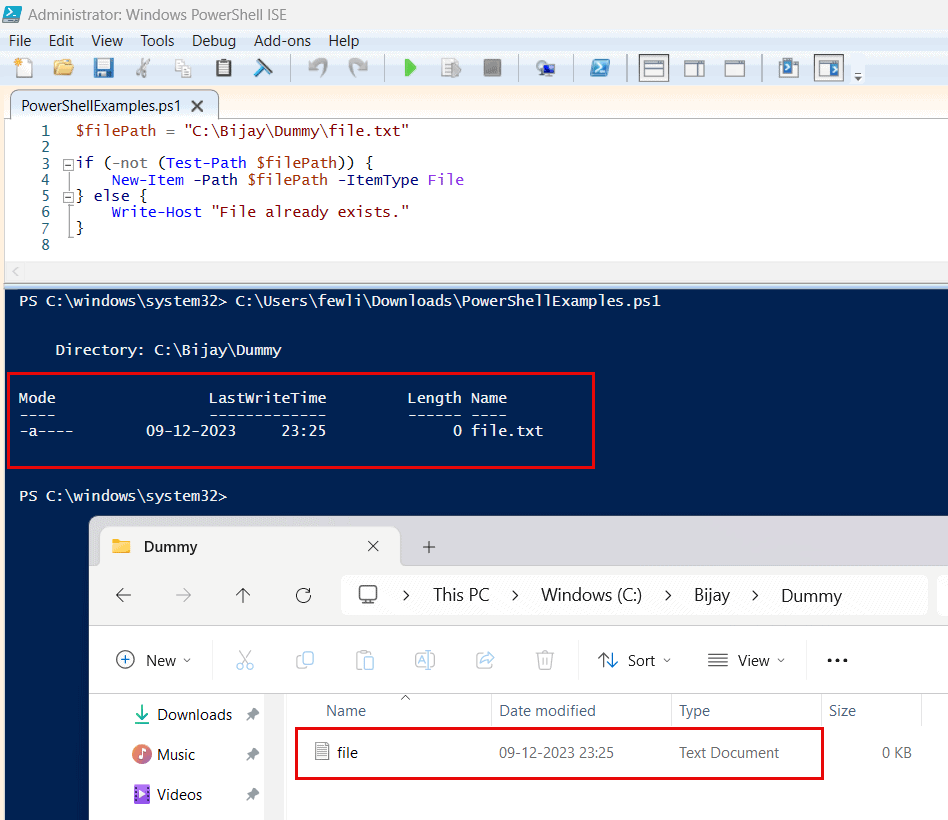Open the Debug menu
Screen dimensions: 948x820
coord(213,41)
